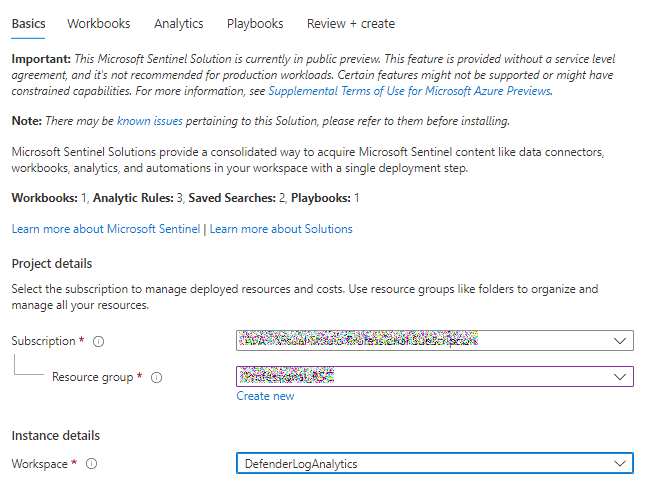Click the Instance details heading
The height and width of the screenshot is (495, 645).
click(x=55, y=435)
